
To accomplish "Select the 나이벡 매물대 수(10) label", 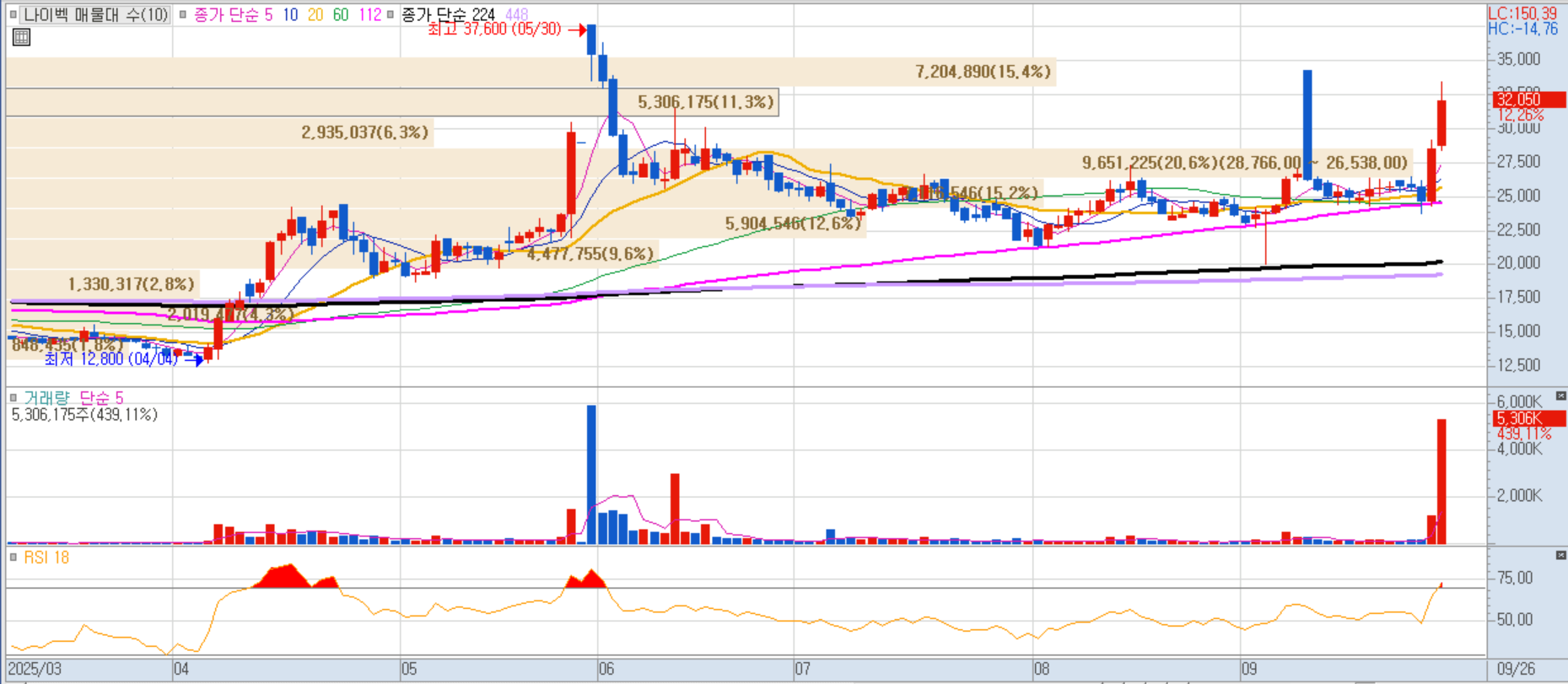I will coord(96,14).
